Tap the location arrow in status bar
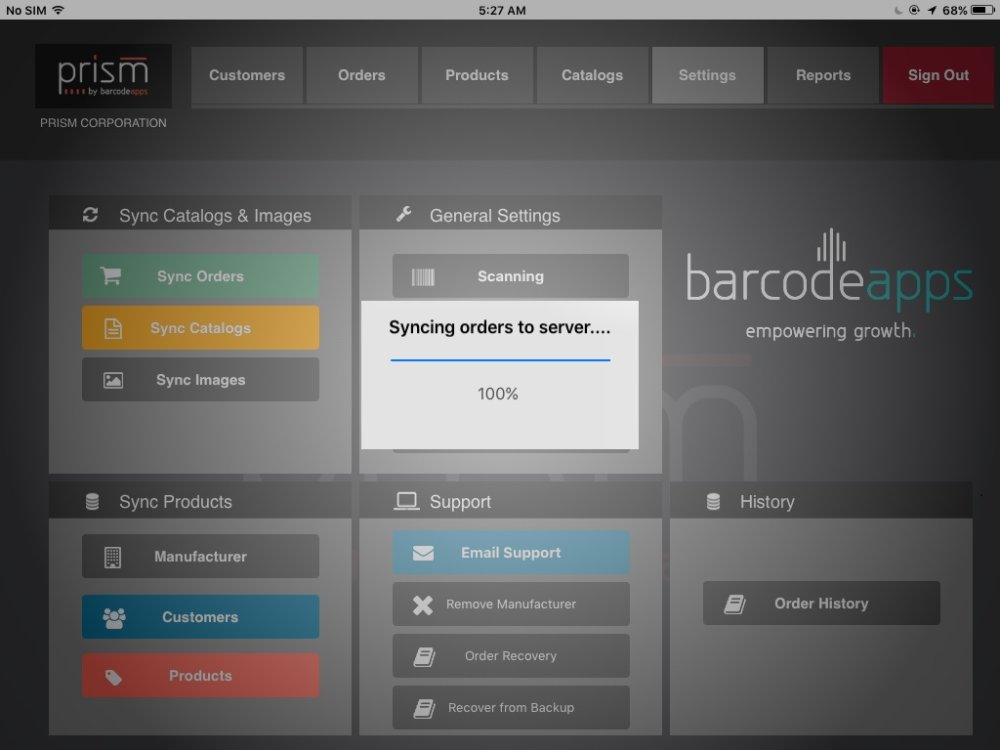 [x=932, y=10]
